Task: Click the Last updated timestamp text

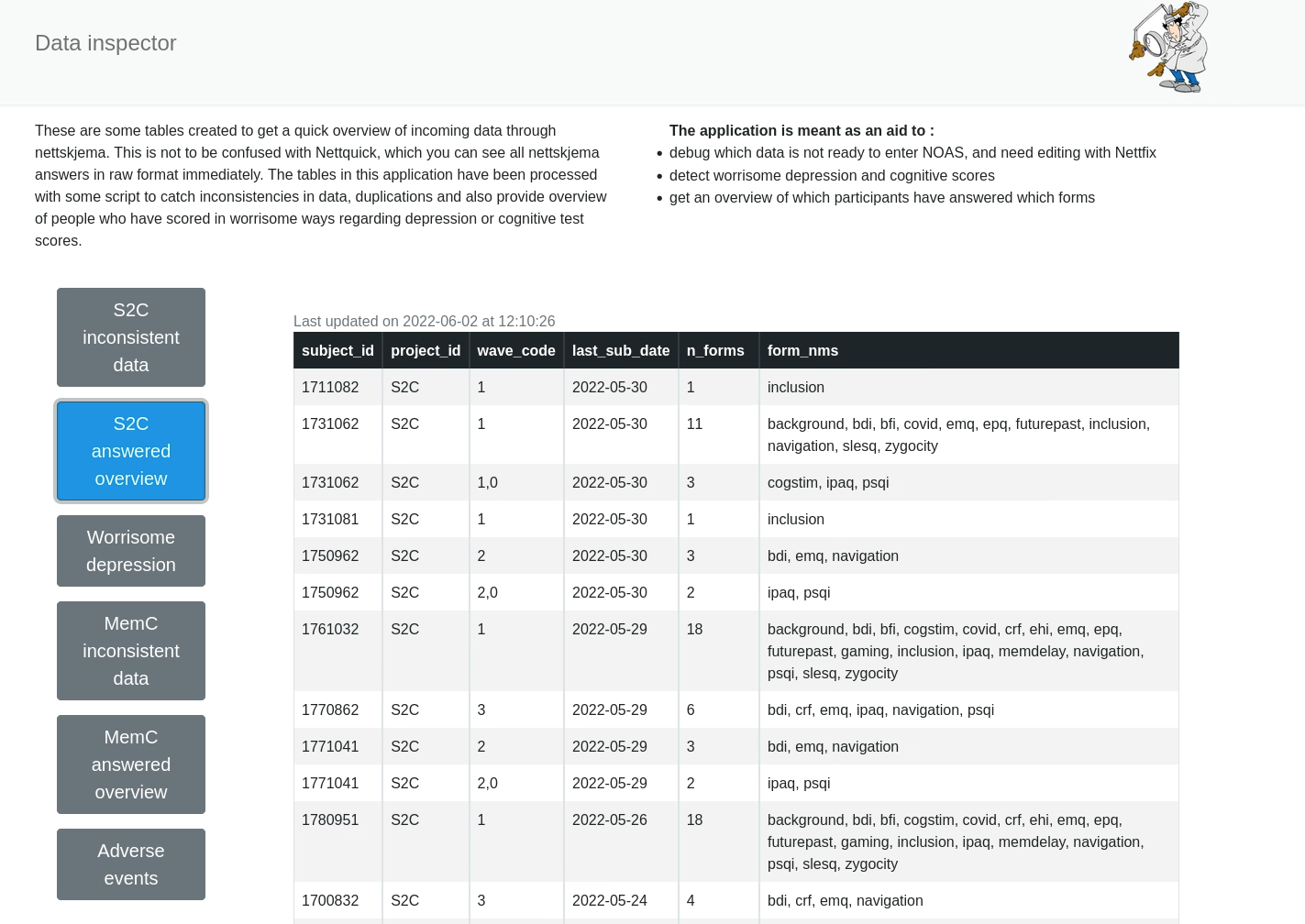Action: pyautogui.click(x=424, y=322)
